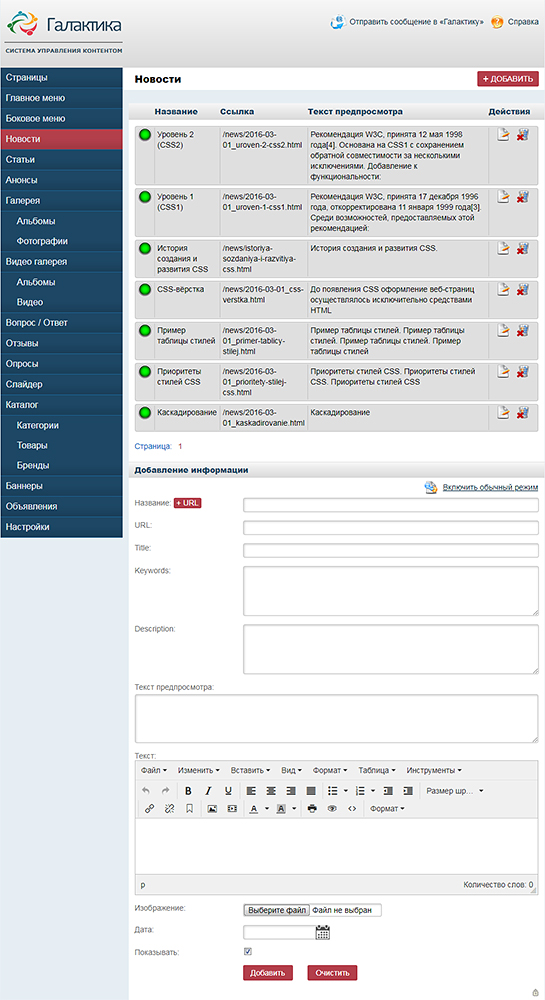Insert bulleted list in editor
The width and height of the screenshot is (545, 1000).
tap(332, 791)
